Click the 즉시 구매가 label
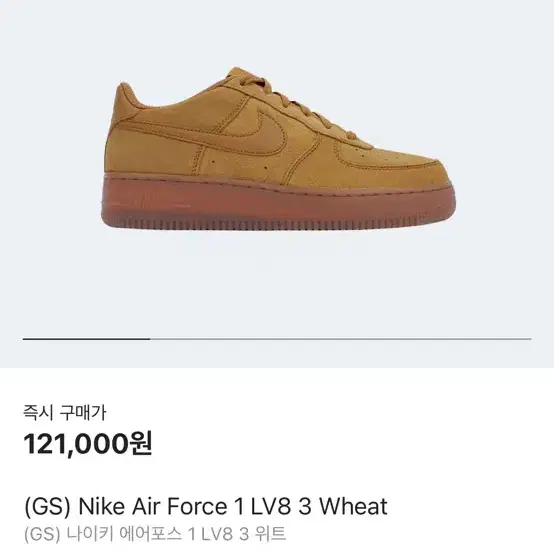554x554 pixels. (65, 412)
